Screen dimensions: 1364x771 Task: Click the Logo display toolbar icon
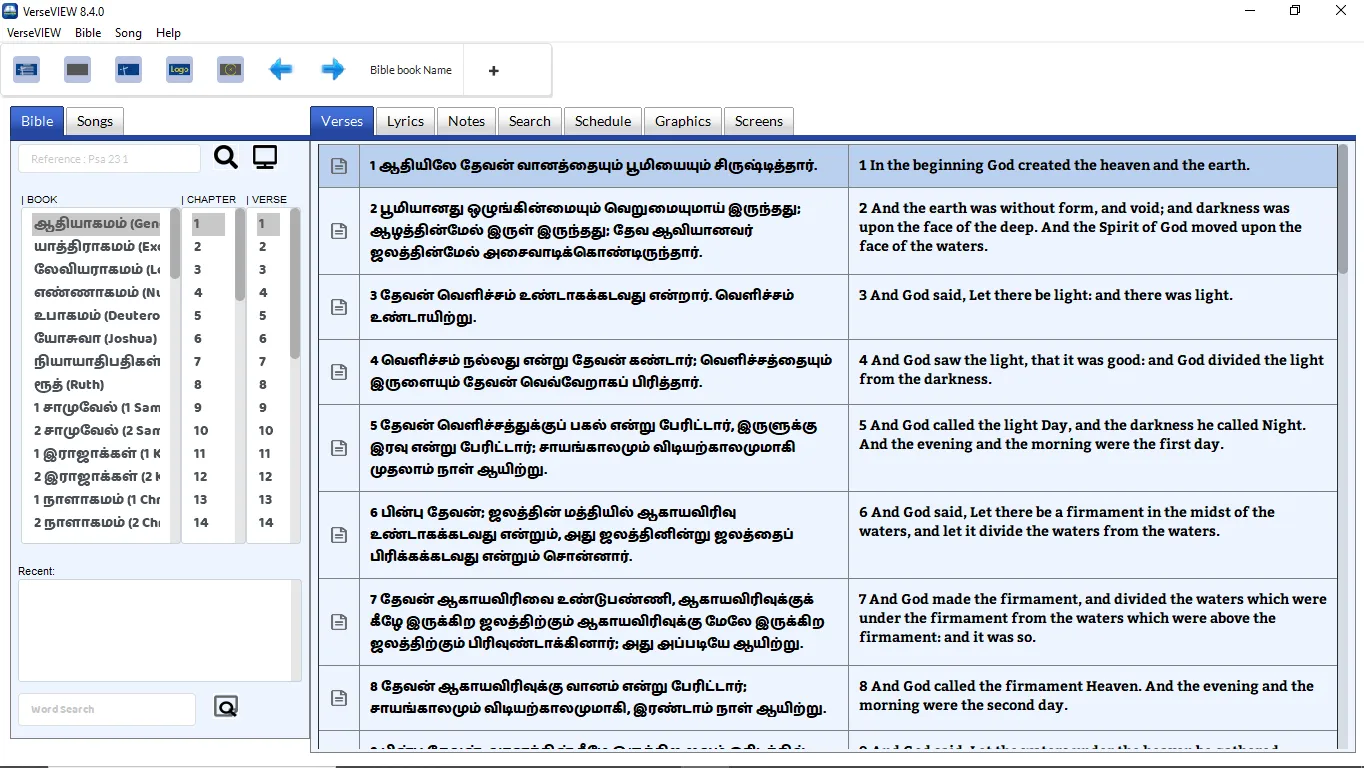[x=179, y=69]
